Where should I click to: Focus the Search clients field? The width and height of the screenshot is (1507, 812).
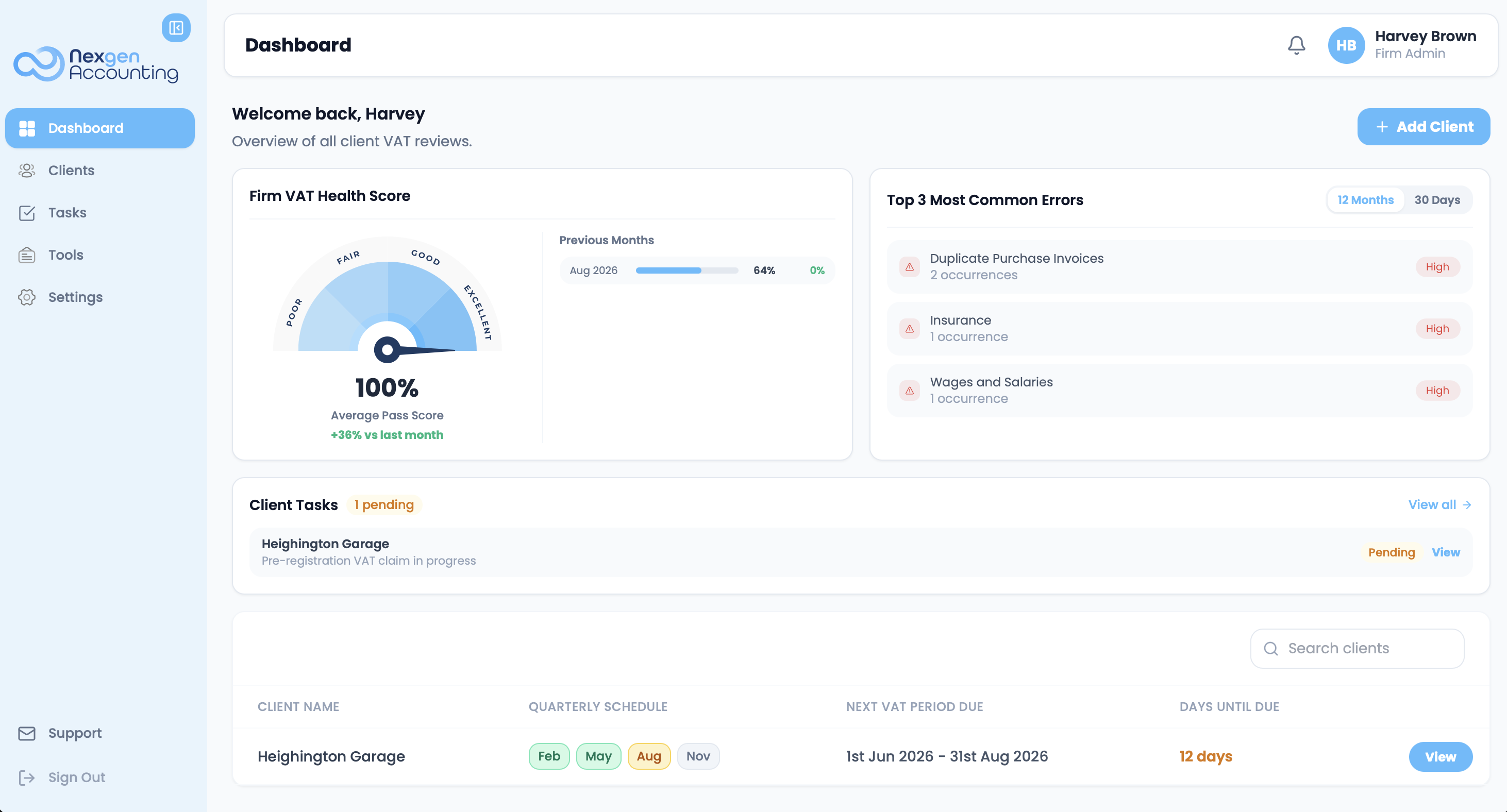[x=1357, y=648]
